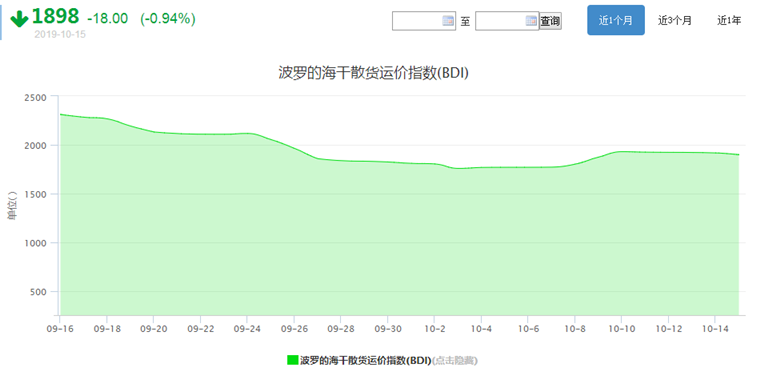Click the y-axis title 单位( )

pos(13,207)
